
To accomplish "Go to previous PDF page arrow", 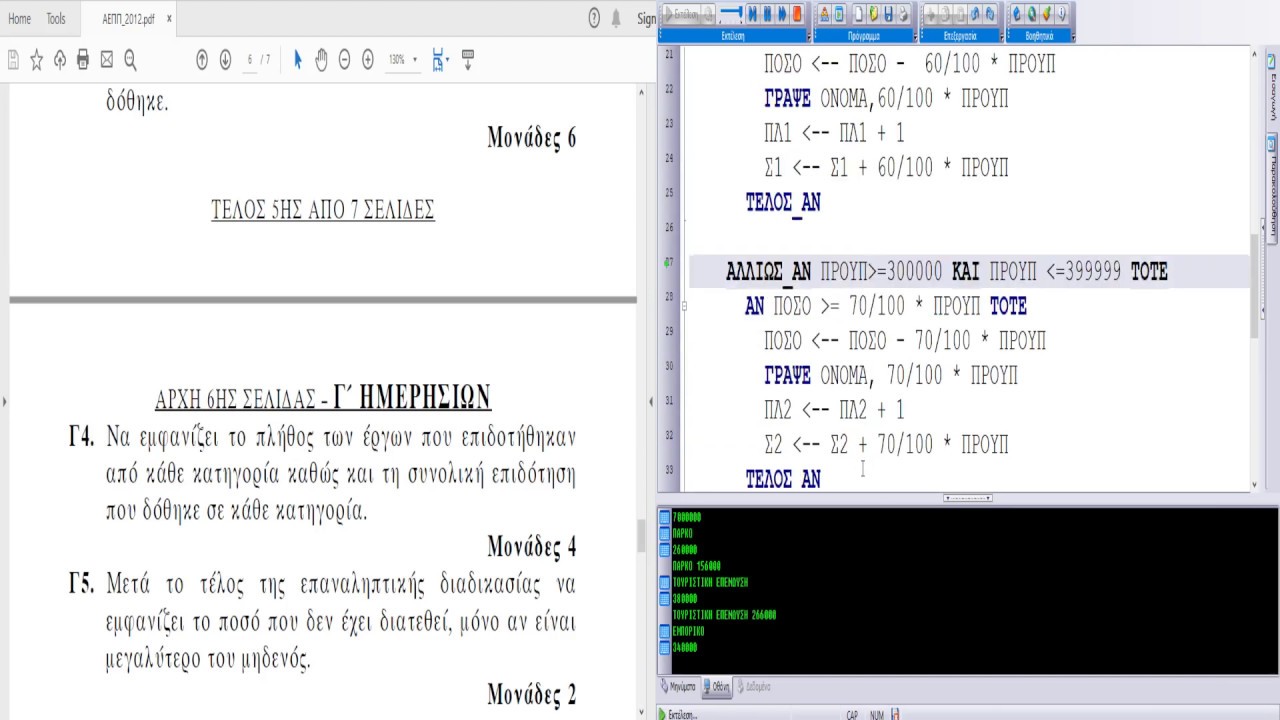I will coord(202,60).
